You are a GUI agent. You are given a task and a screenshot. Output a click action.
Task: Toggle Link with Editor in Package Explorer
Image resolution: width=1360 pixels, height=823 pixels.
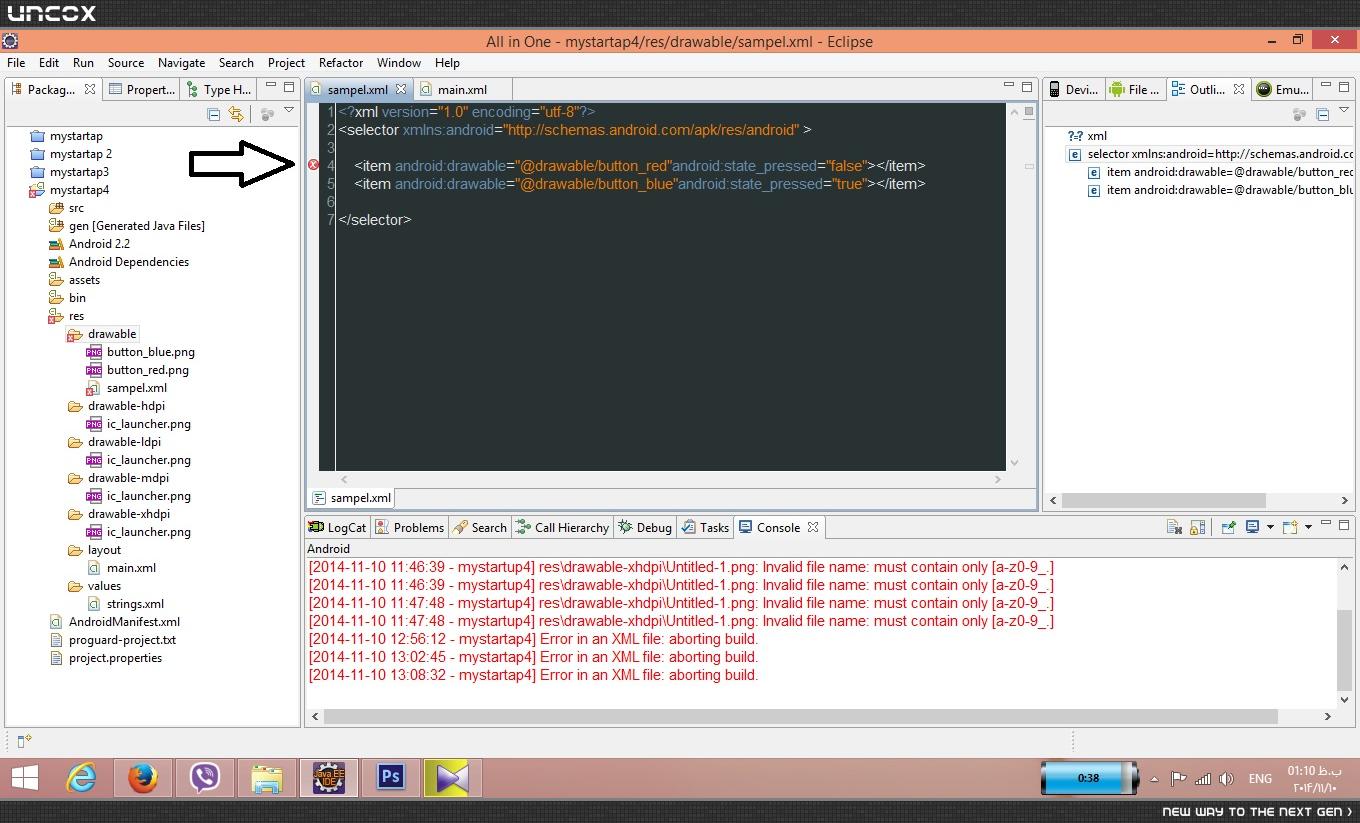coord(236,114)
